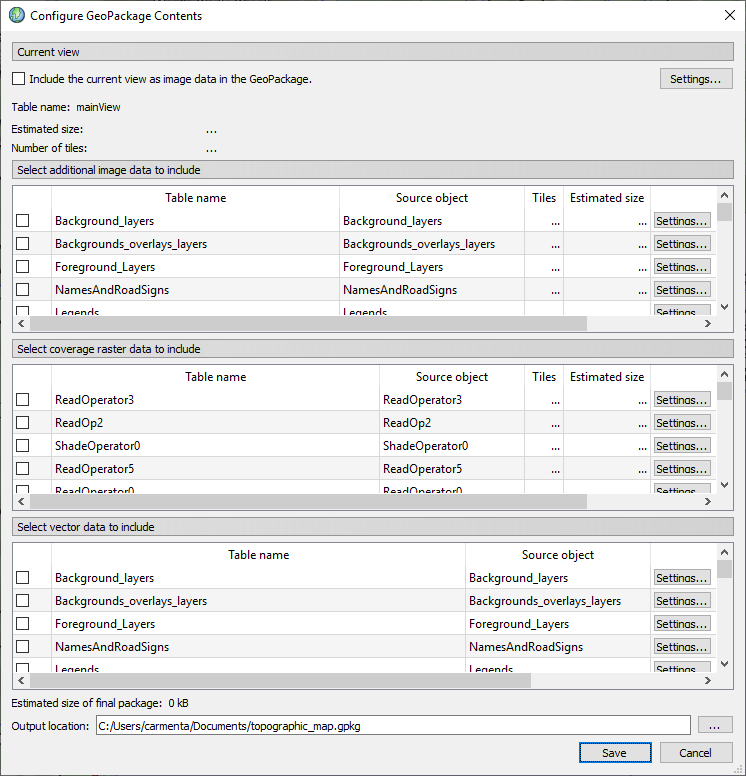Open Settings for NamesAndRoadSigns image data row
The image size is (746, 776).
pyautogui.click(x=682, y=290)
